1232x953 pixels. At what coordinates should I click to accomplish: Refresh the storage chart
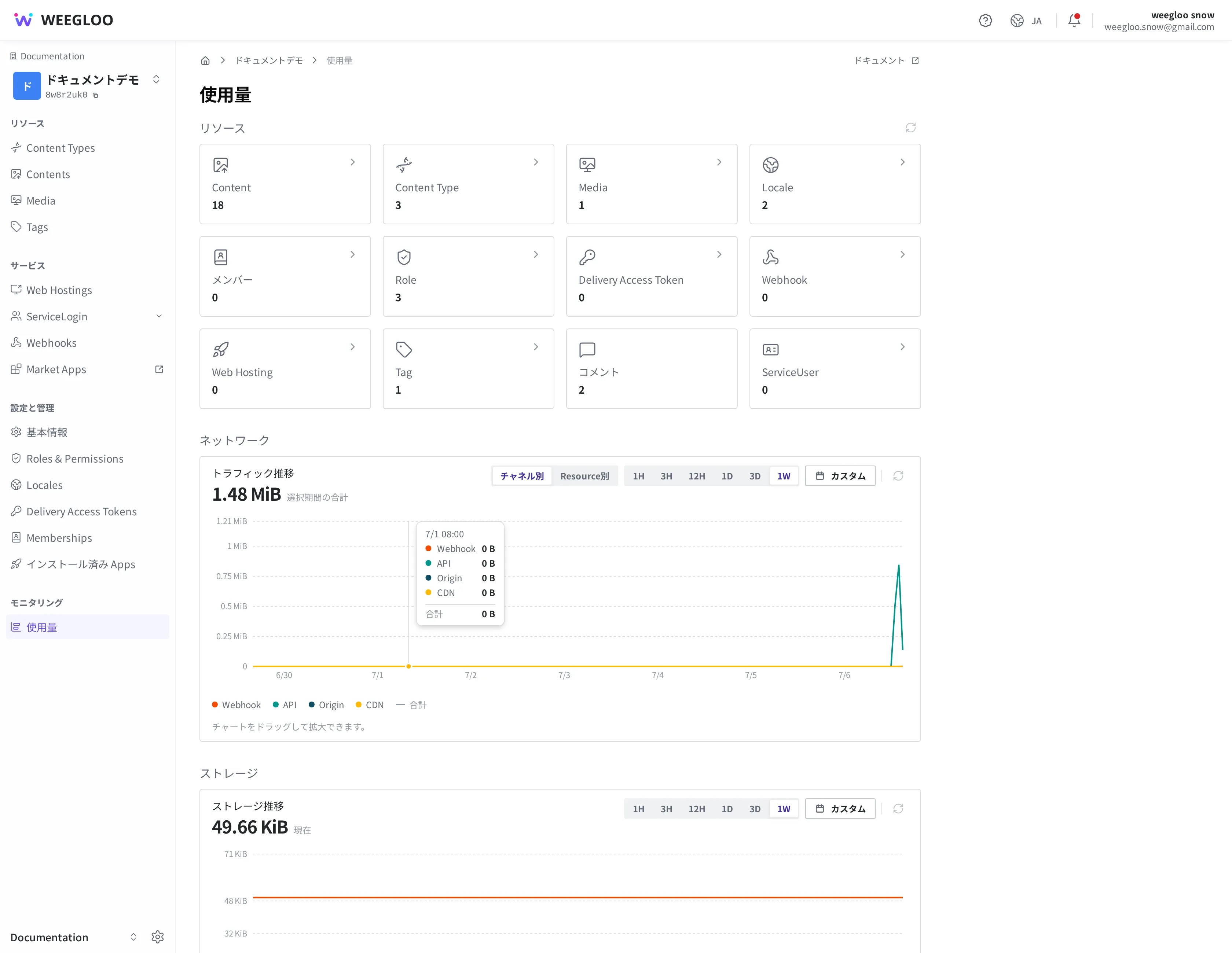click(898, 809)
